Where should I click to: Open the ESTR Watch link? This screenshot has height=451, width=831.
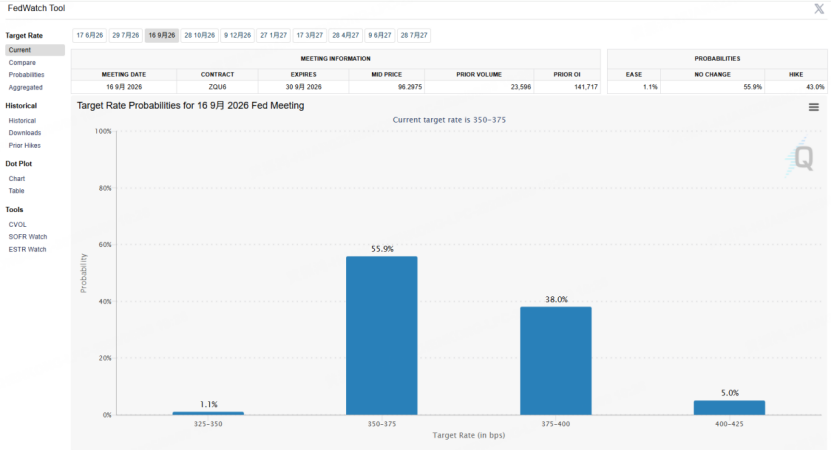coord(28,250)
